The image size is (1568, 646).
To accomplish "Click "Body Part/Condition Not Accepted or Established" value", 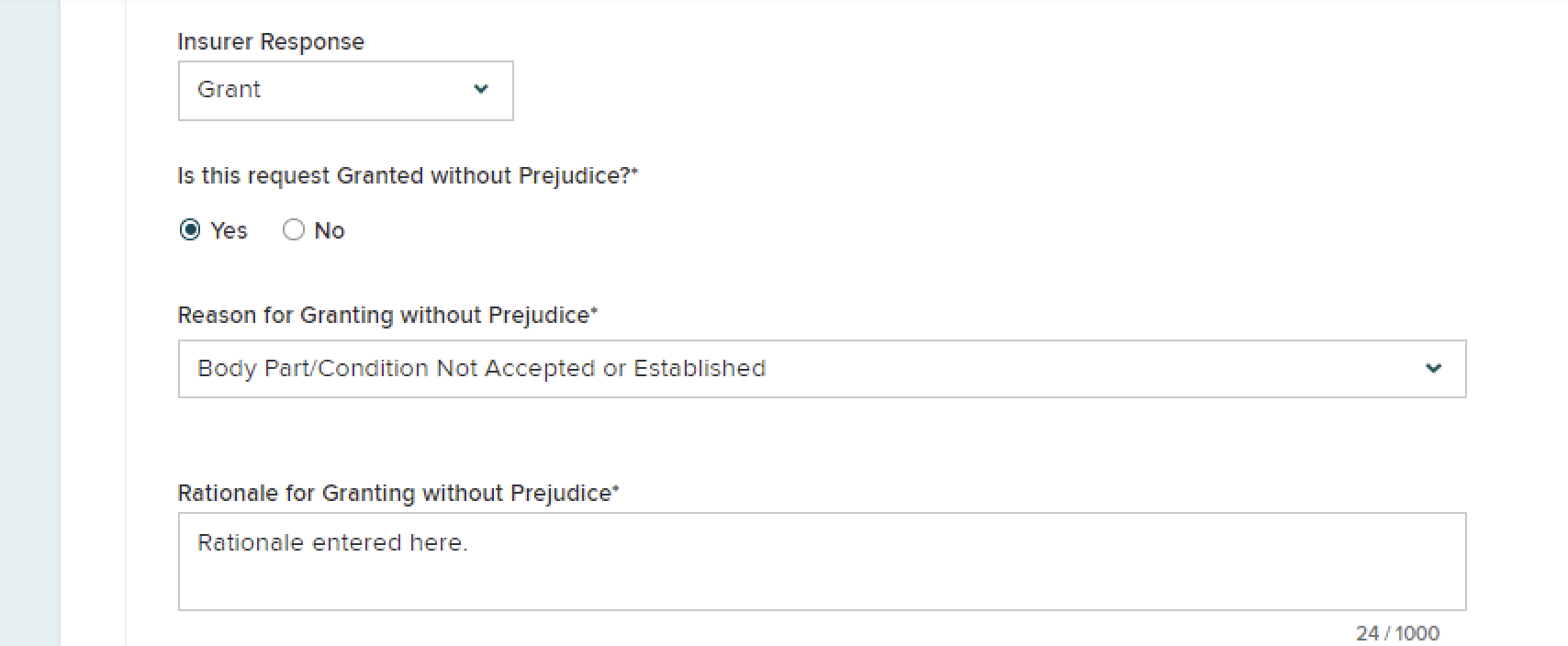I will (481, 369).
